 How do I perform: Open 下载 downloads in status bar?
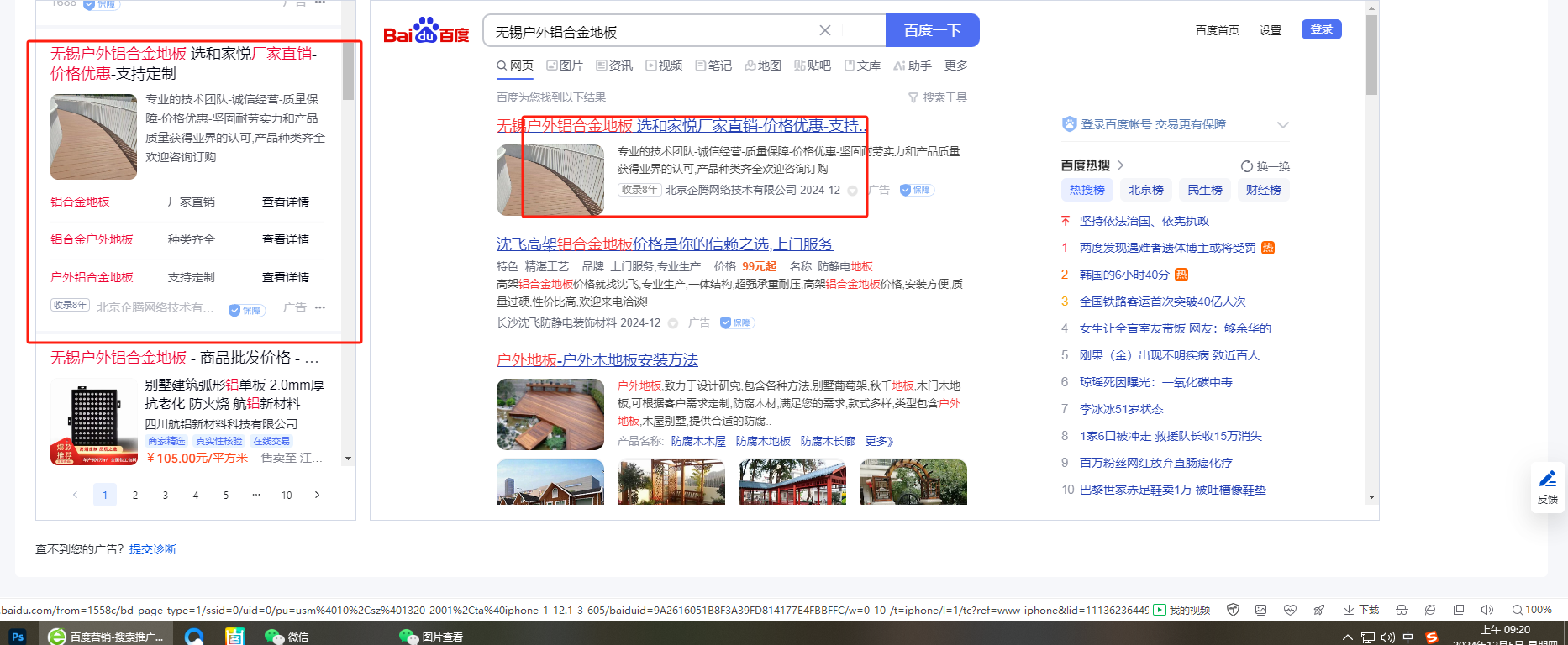tap(1361, 610)
